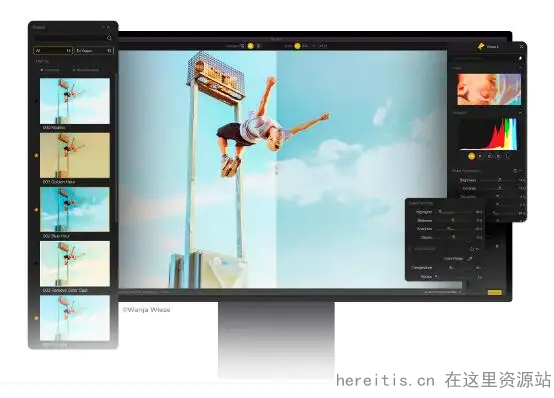Click the face preview image in right panel
554x398 pixels.
click(x=489, y=89)
